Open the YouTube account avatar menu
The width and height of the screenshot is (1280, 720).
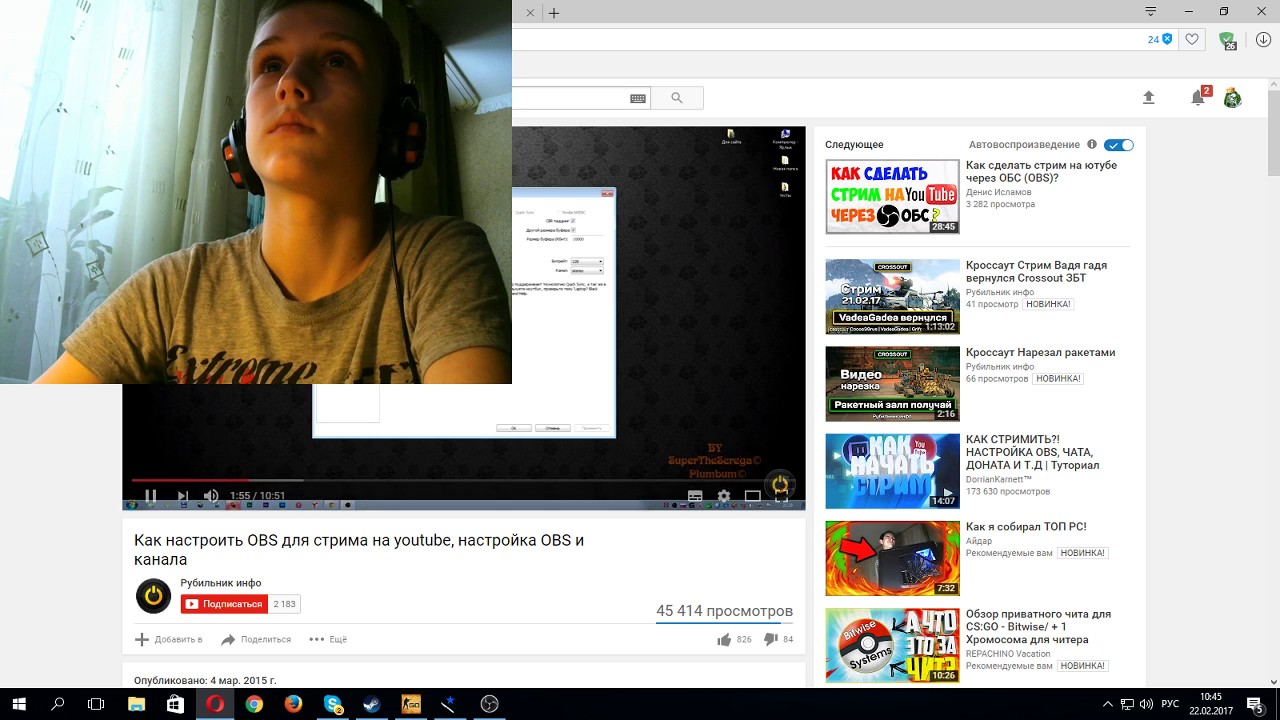pyautogui.click(x=1232, y=97)
